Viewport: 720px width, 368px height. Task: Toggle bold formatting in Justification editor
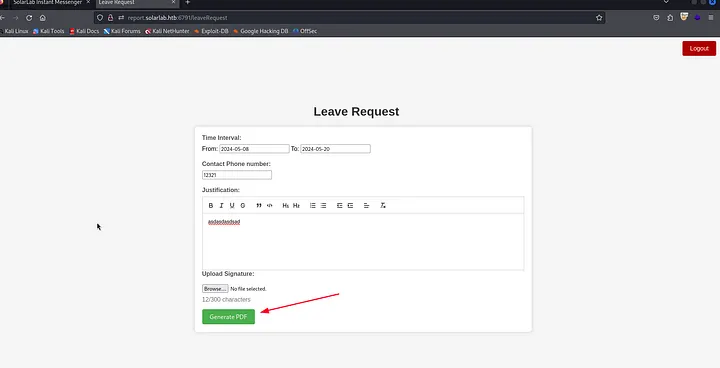pyautogui.click(x=211, y=205)
